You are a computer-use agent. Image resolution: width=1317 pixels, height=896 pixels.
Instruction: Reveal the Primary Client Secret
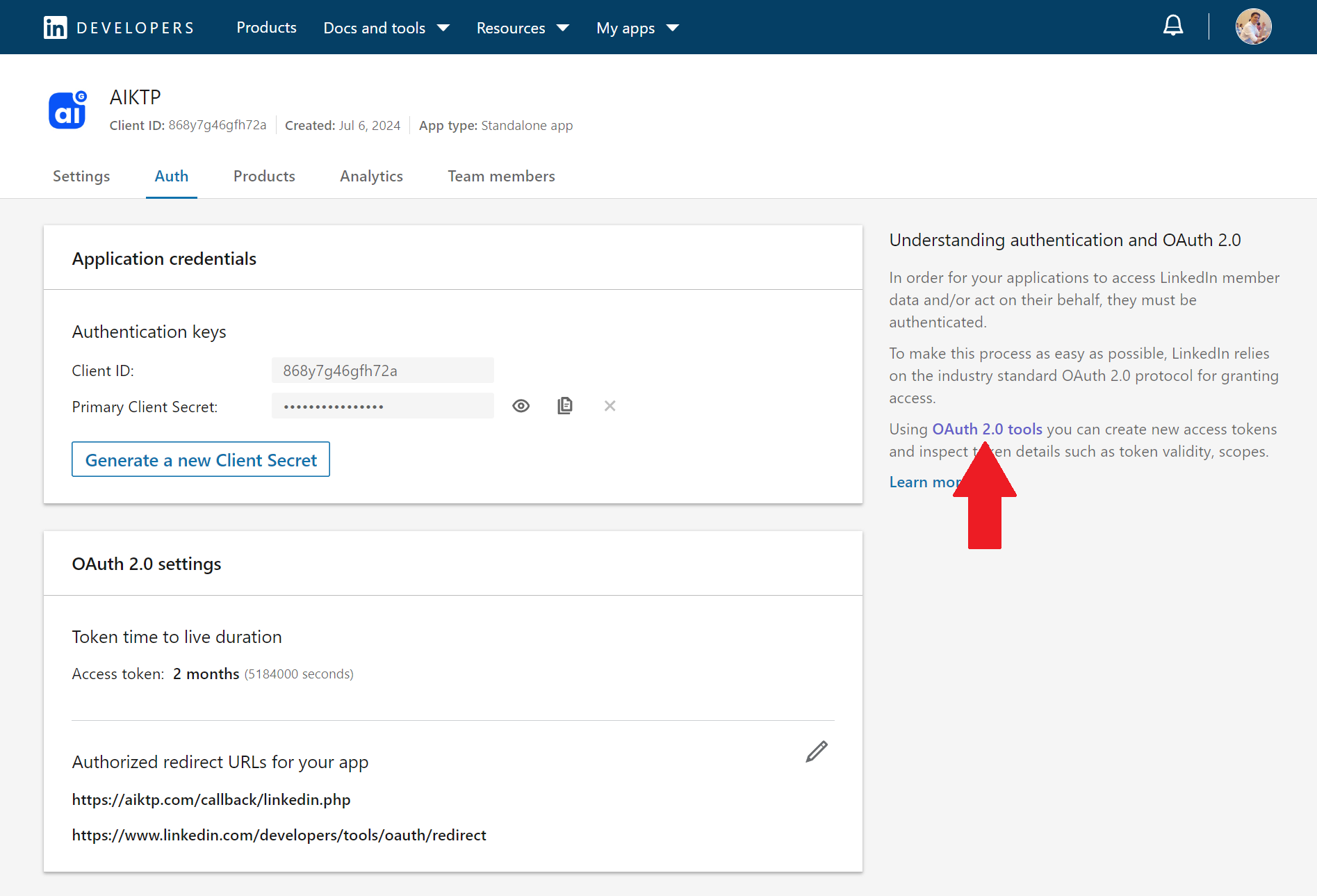tap(521, 406)
